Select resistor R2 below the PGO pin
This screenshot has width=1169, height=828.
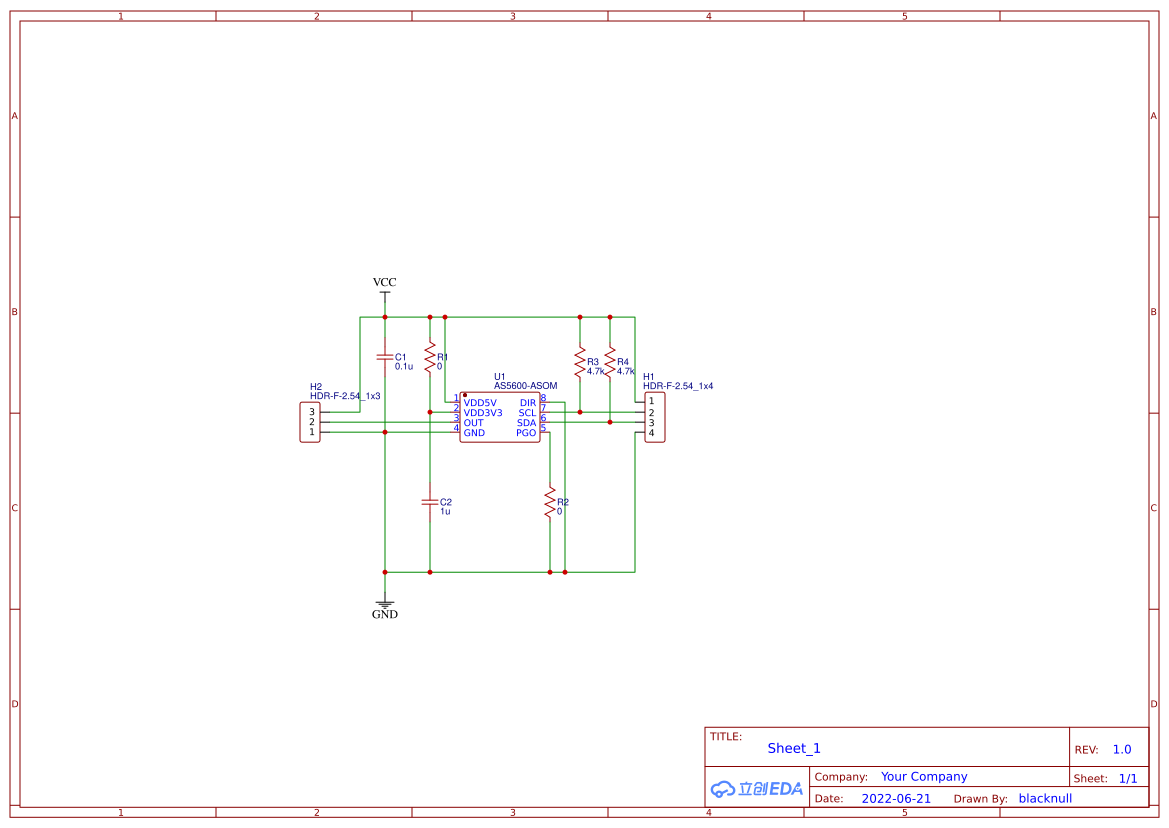549,502
